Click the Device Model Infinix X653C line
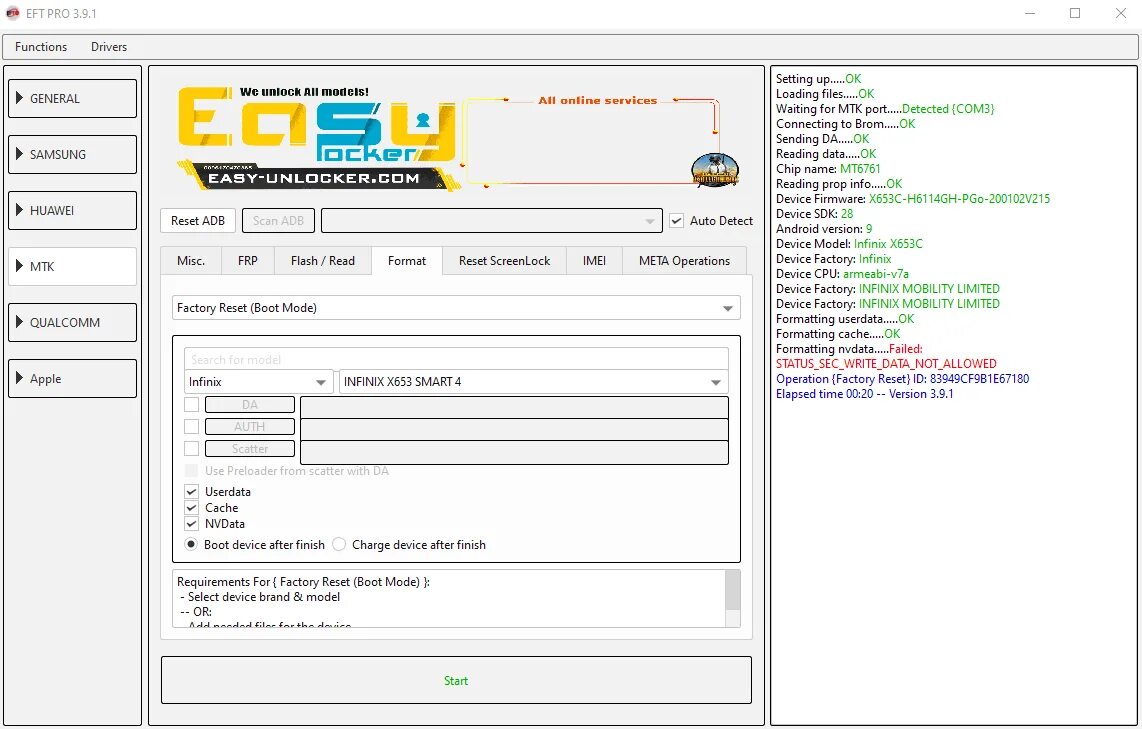 point(849,244)
